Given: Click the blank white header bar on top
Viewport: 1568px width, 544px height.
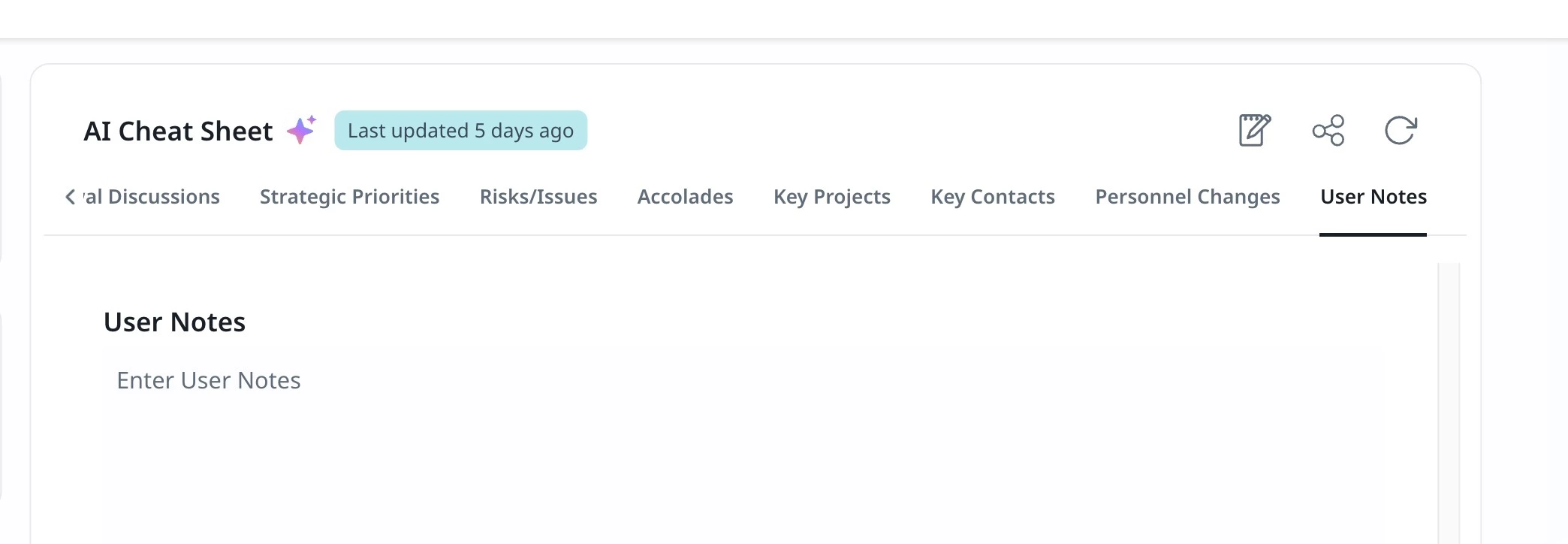Looking at the screenshot, I should point(784,19).
